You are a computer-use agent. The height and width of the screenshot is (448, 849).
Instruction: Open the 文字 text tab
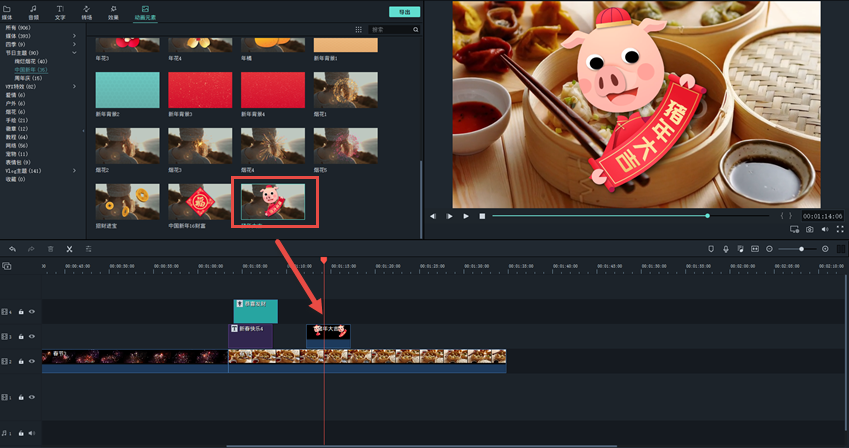coord(60,12)
